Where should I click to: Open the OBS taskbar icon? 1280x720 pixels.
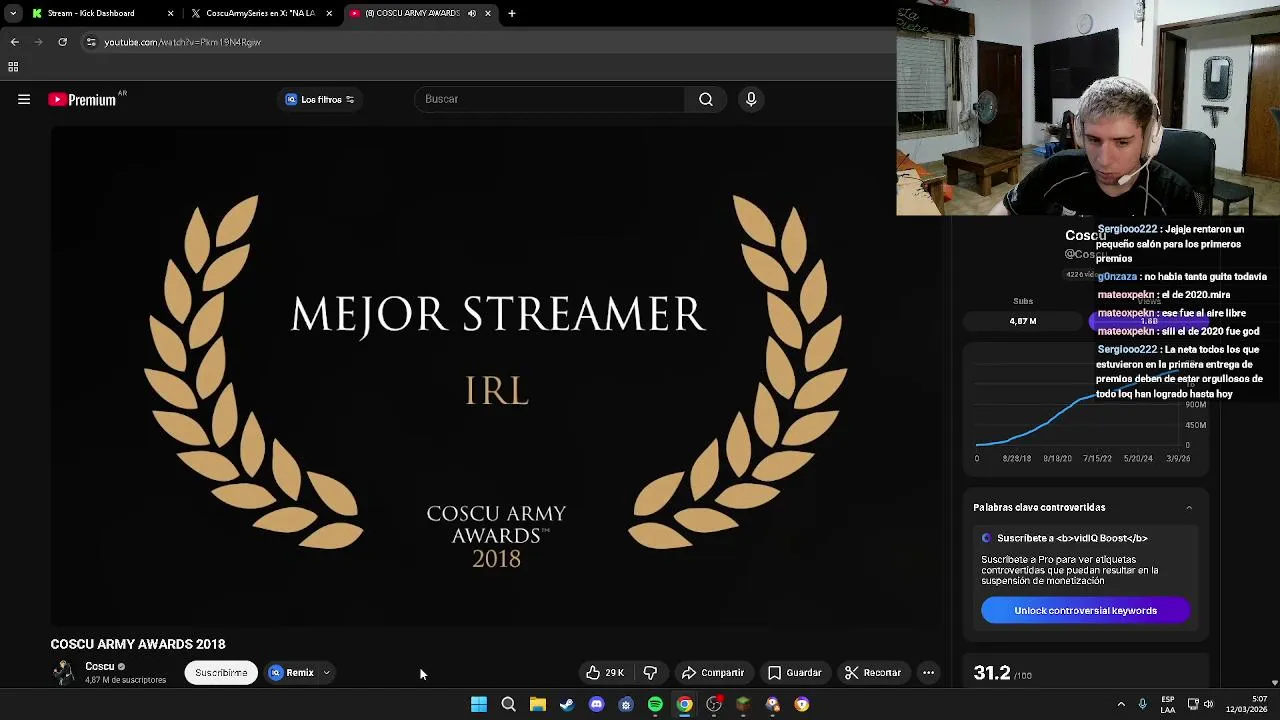pos(714,704)
